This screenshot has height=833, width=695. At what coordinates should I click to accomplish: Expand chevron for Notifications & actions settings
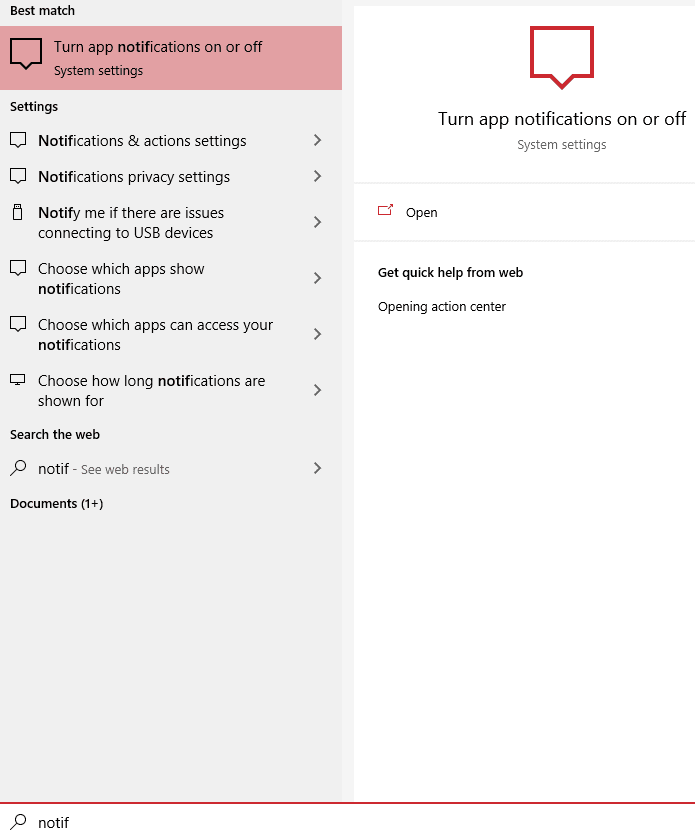317,140
